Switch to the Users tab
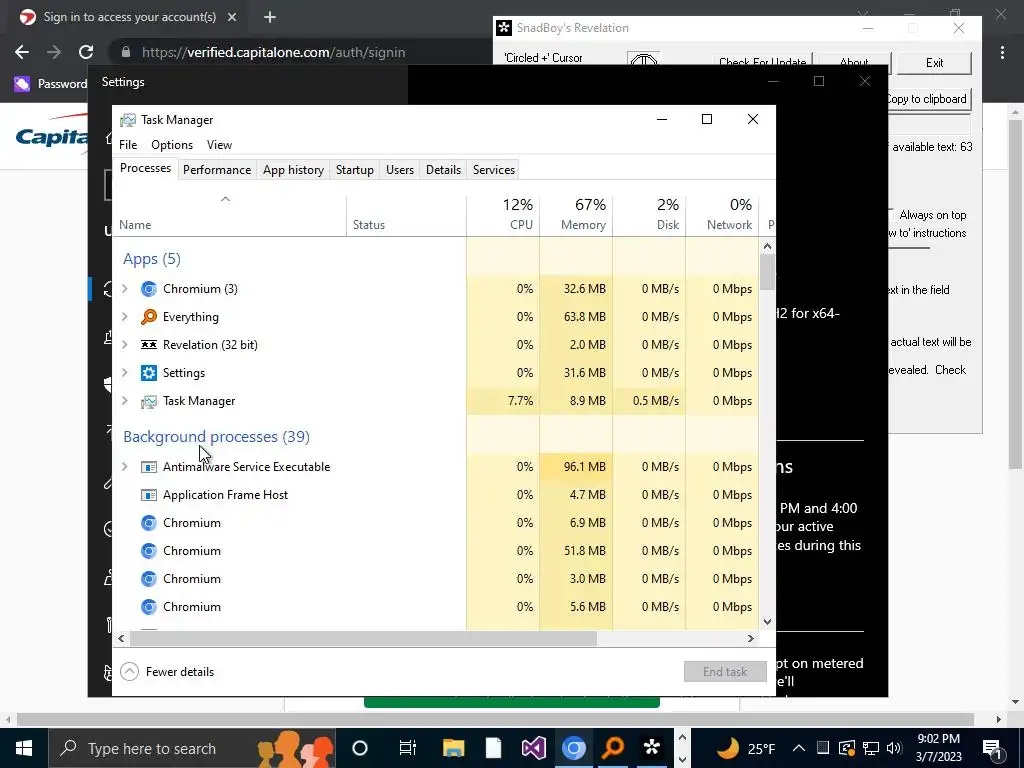The image size is (1024, 768). (x=400, y=170)
